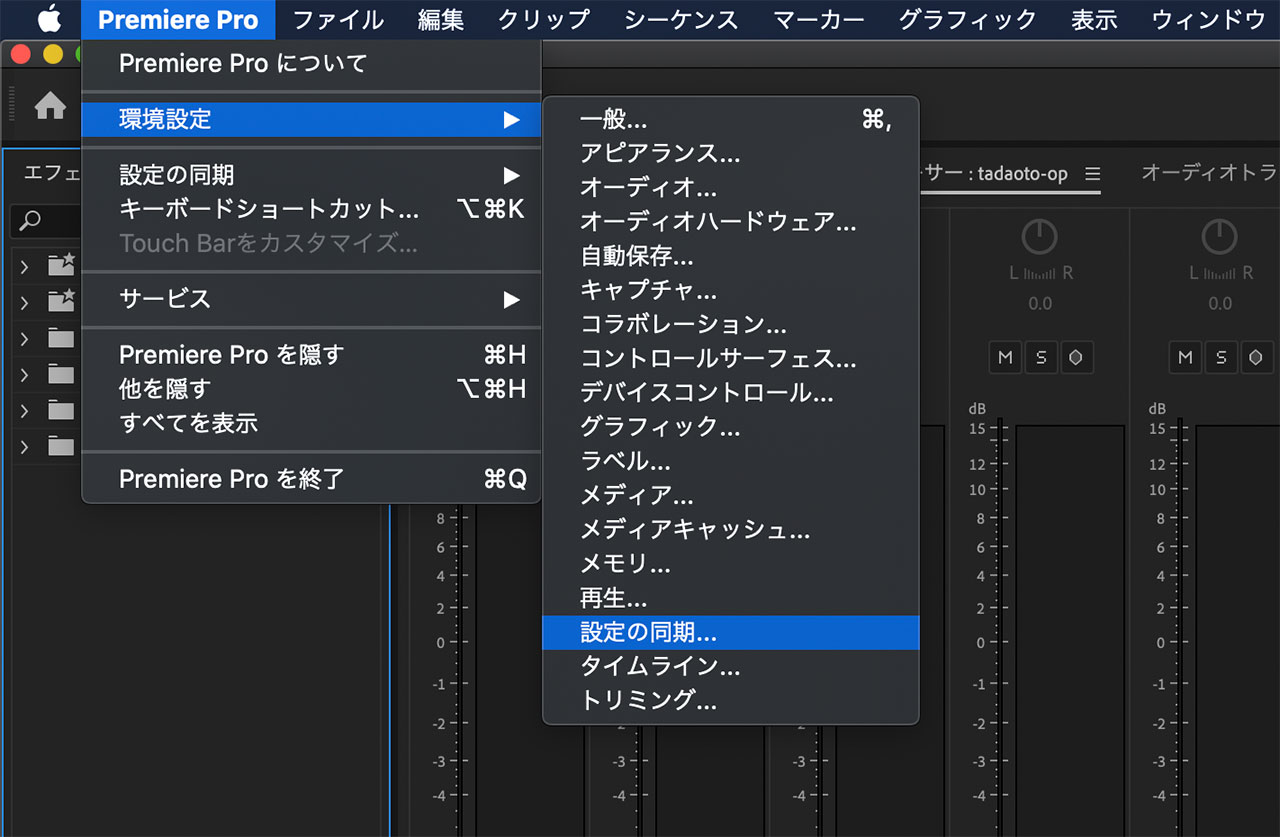
Task: Click pan value 0.0 under オーディオトラ tab
Action: click(x=1220, y=304)
